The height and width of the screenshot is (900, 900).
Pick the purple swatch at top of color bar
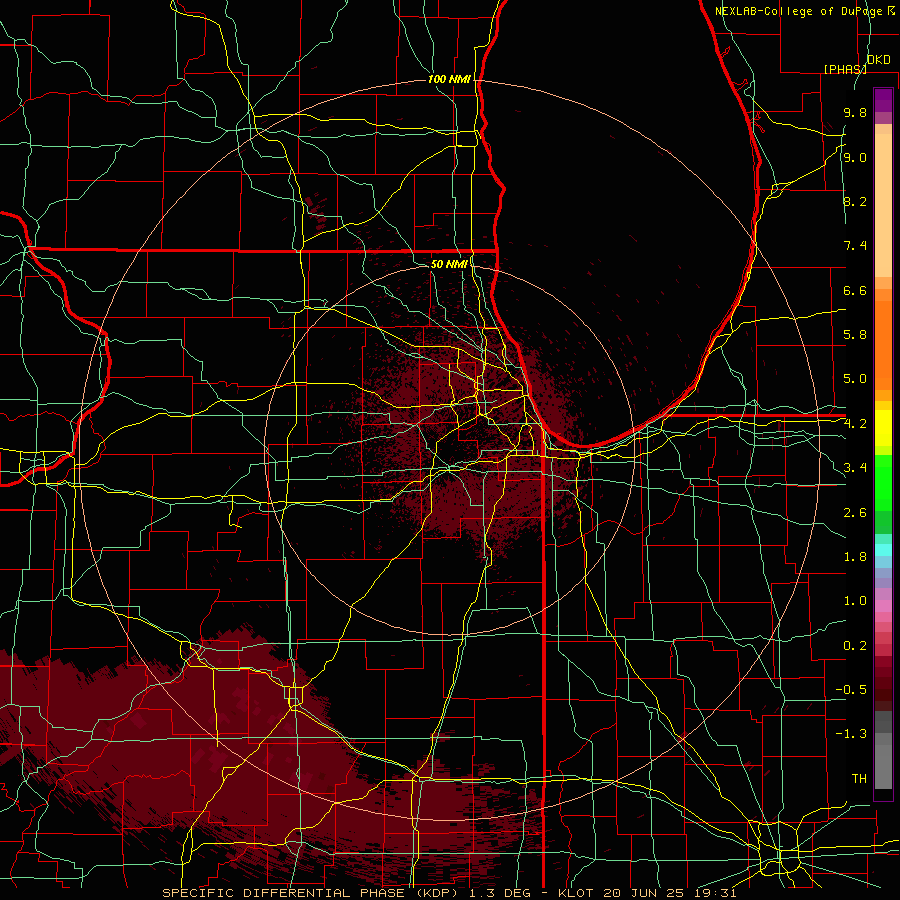tap(883, 100)
